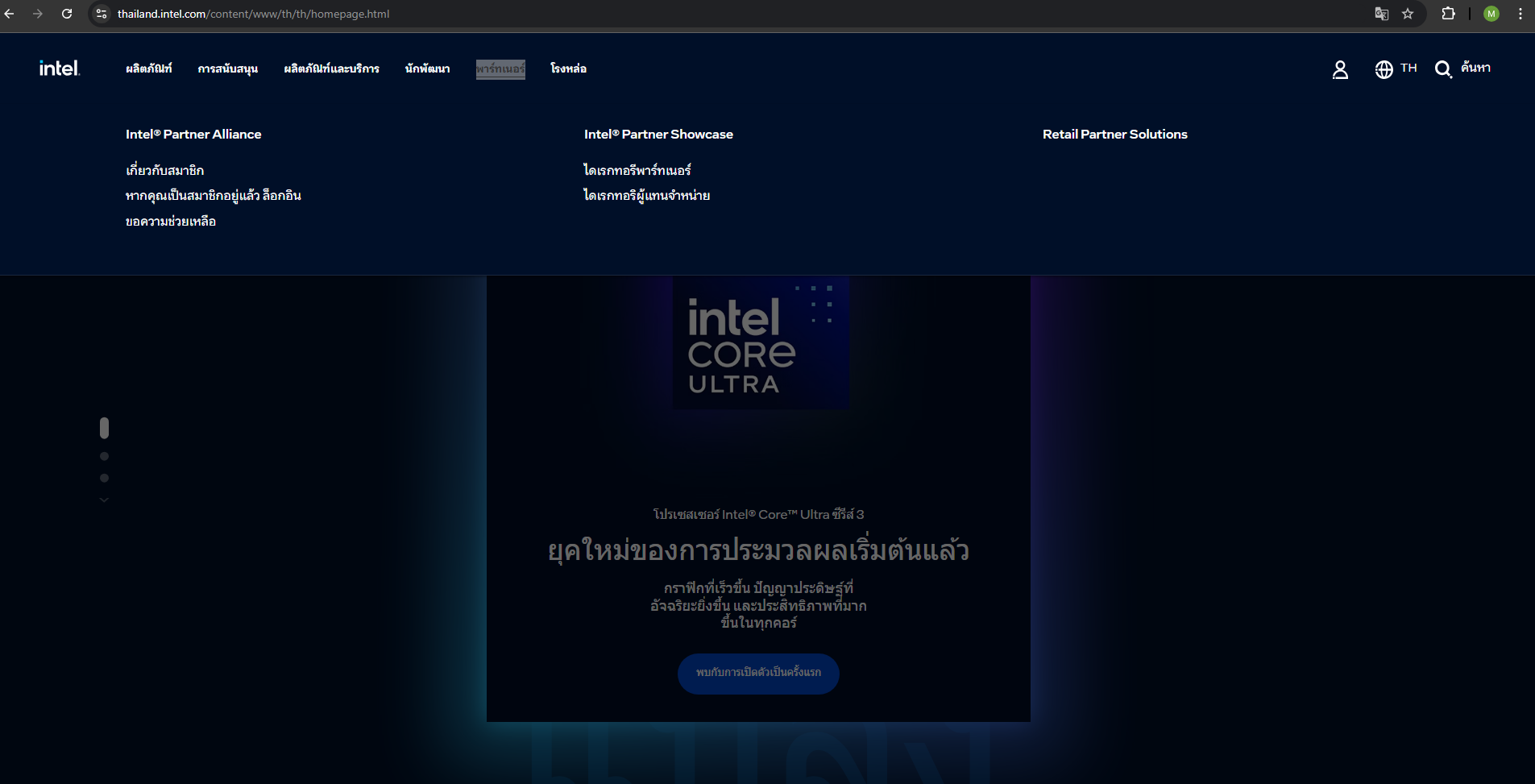Click the Intel Core Ultra badge image
The height and width of the screenshot is (784, 1535).
[x=761, y=342]
